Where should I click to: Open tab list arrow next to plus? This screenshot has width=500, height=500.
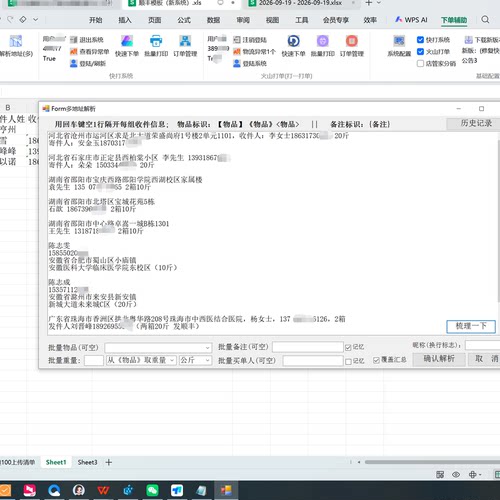(x=379, y=3)
